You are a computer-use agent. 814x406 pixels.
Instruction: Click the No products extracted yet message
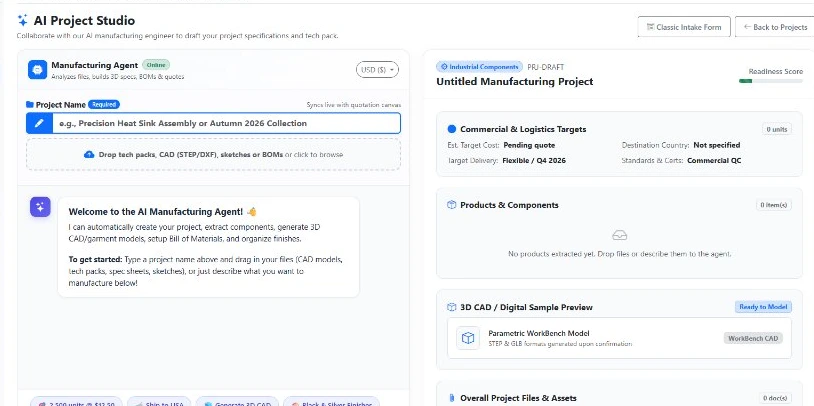tap(619, 254)
